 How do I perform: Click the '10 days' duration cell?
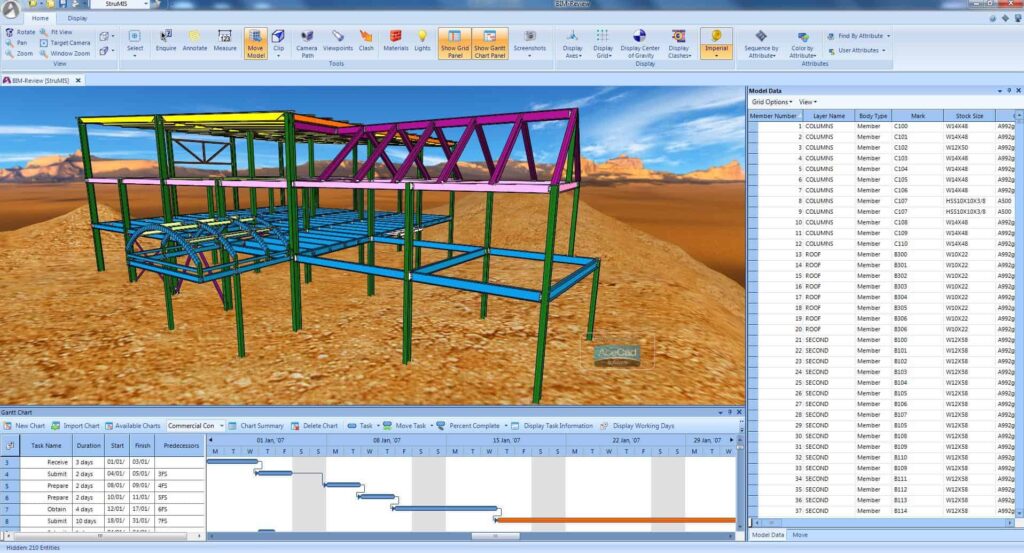tap(86, 521)
